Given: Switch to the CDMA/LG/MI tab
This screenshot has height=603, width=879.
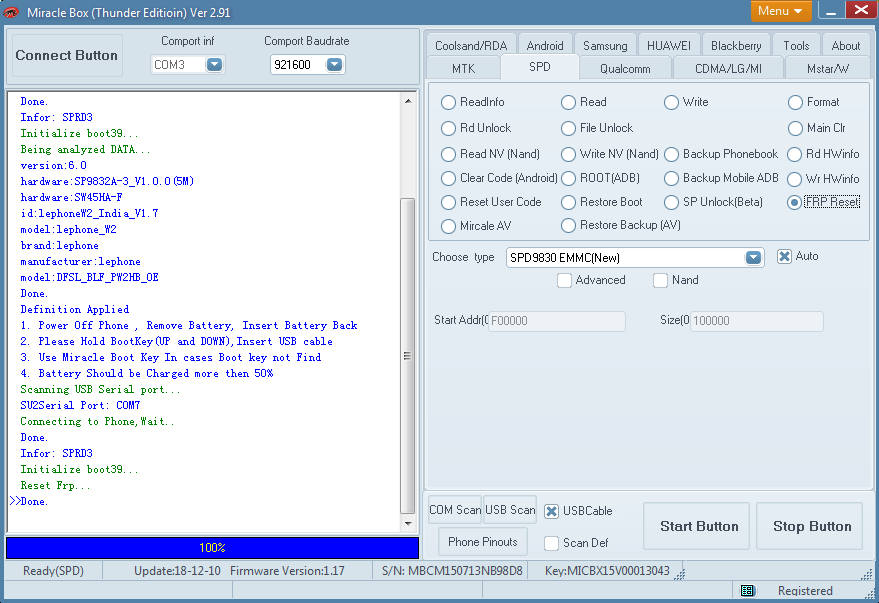Looking at the screenshot, I should (728, 68).
